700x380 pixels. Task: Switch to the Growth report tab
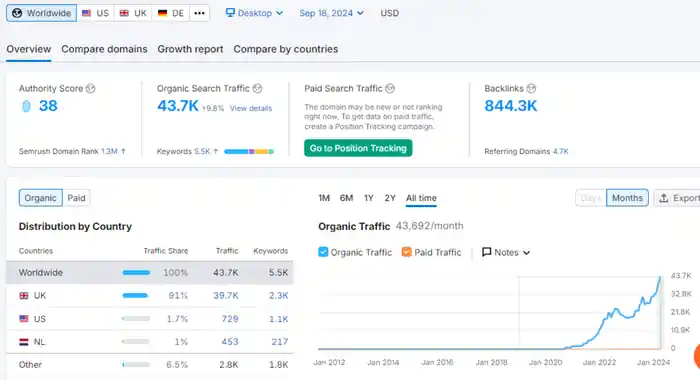click(190, 49)
